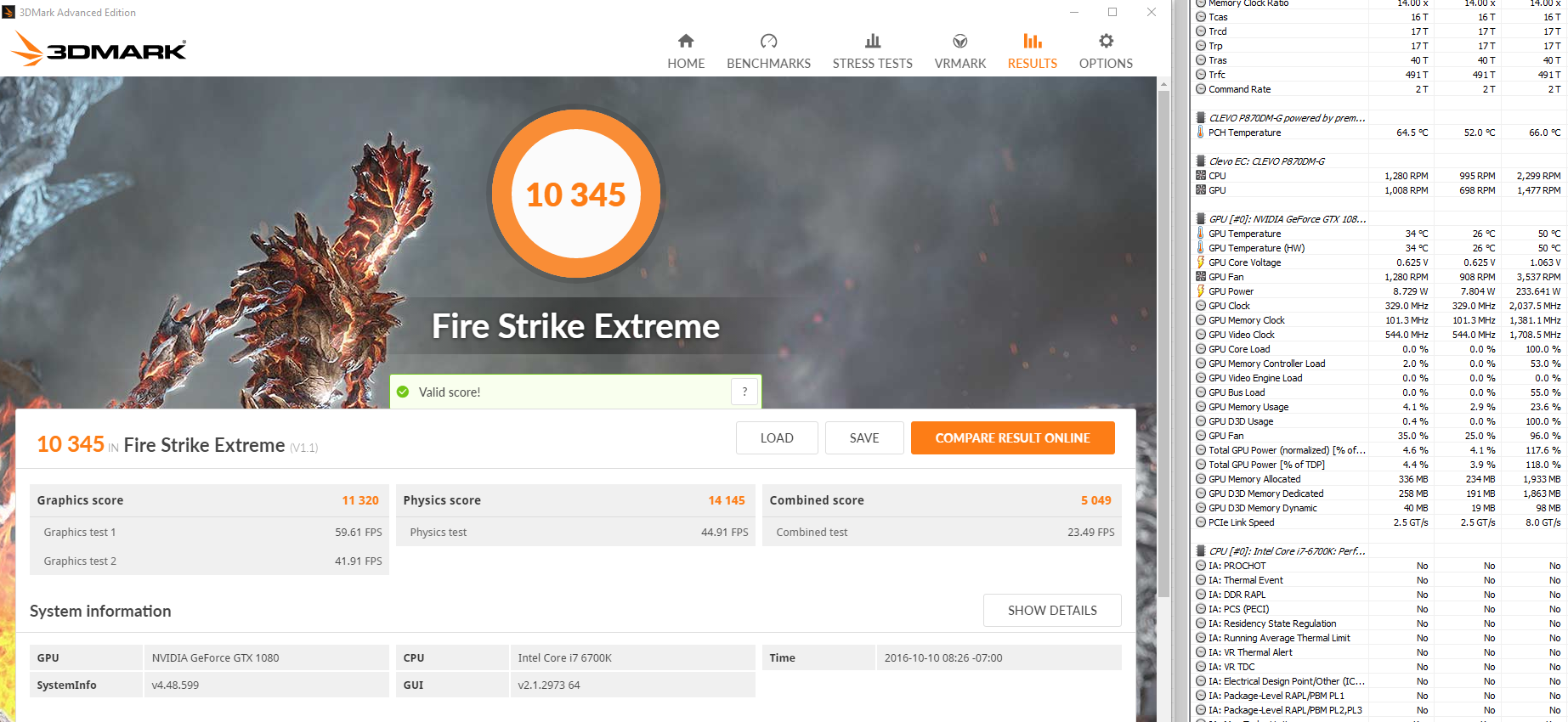
Task: Click the Intel Core i7 6700K CPU value
Action: (564, 657)
